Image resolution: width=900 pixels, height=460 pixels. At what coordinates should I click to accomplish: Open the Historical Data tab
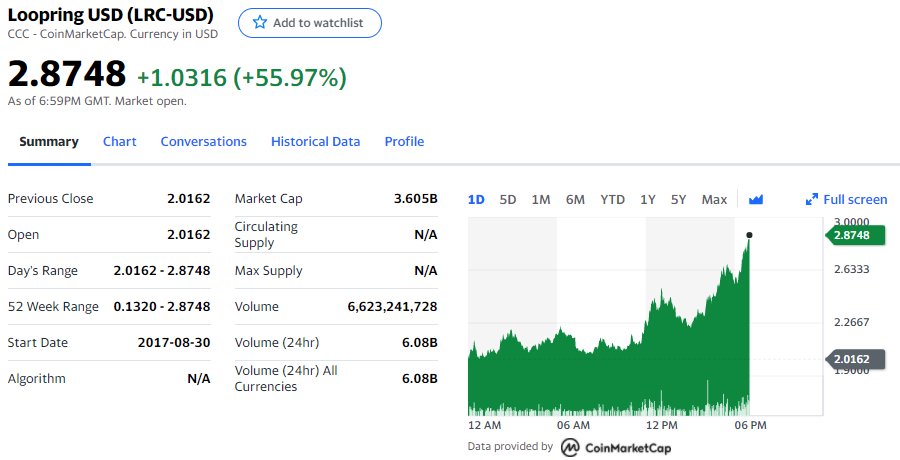pyautogui.click(x=316, y=142)
